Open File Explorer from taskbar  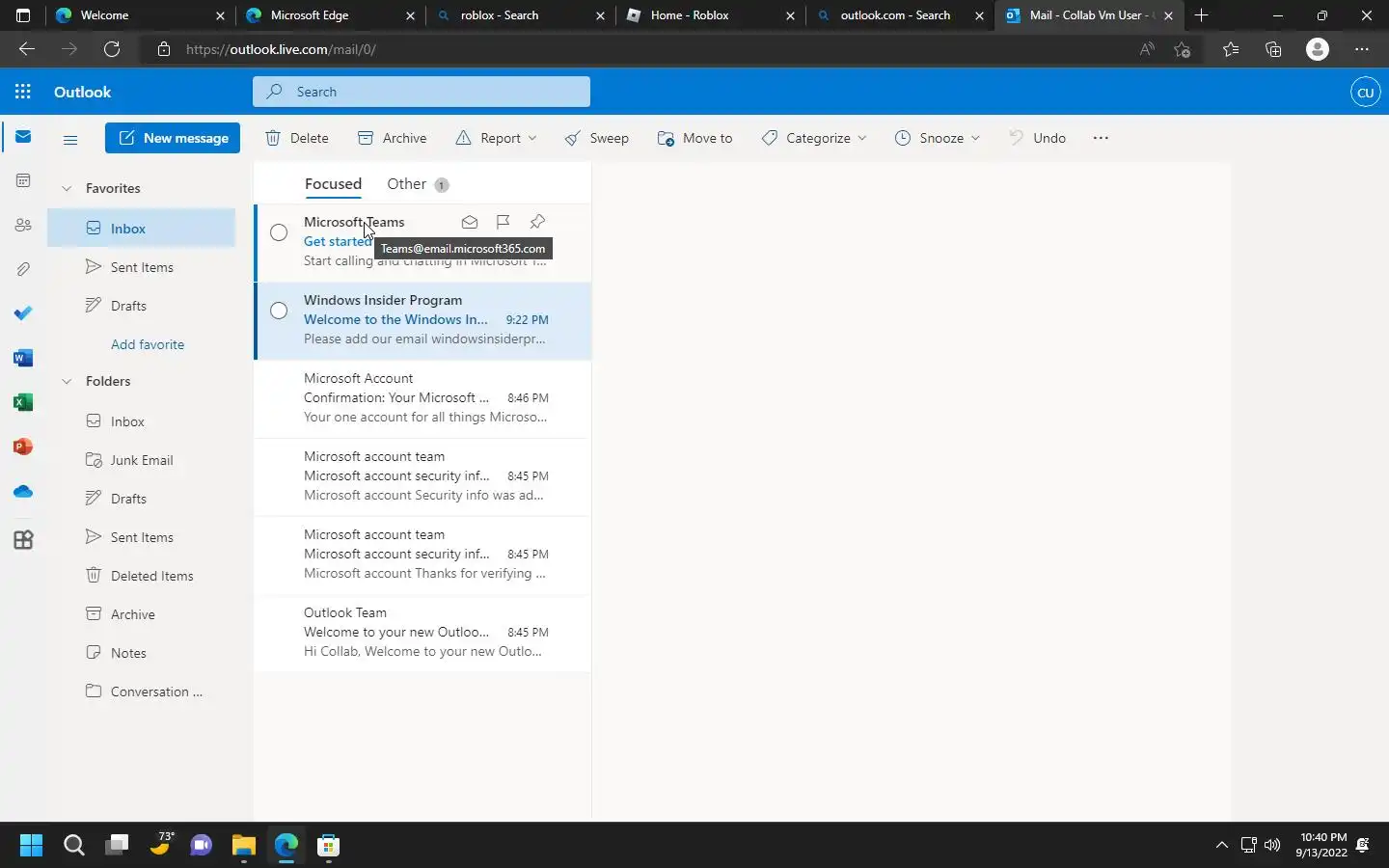pyautogui.click(x=243, y=846)
